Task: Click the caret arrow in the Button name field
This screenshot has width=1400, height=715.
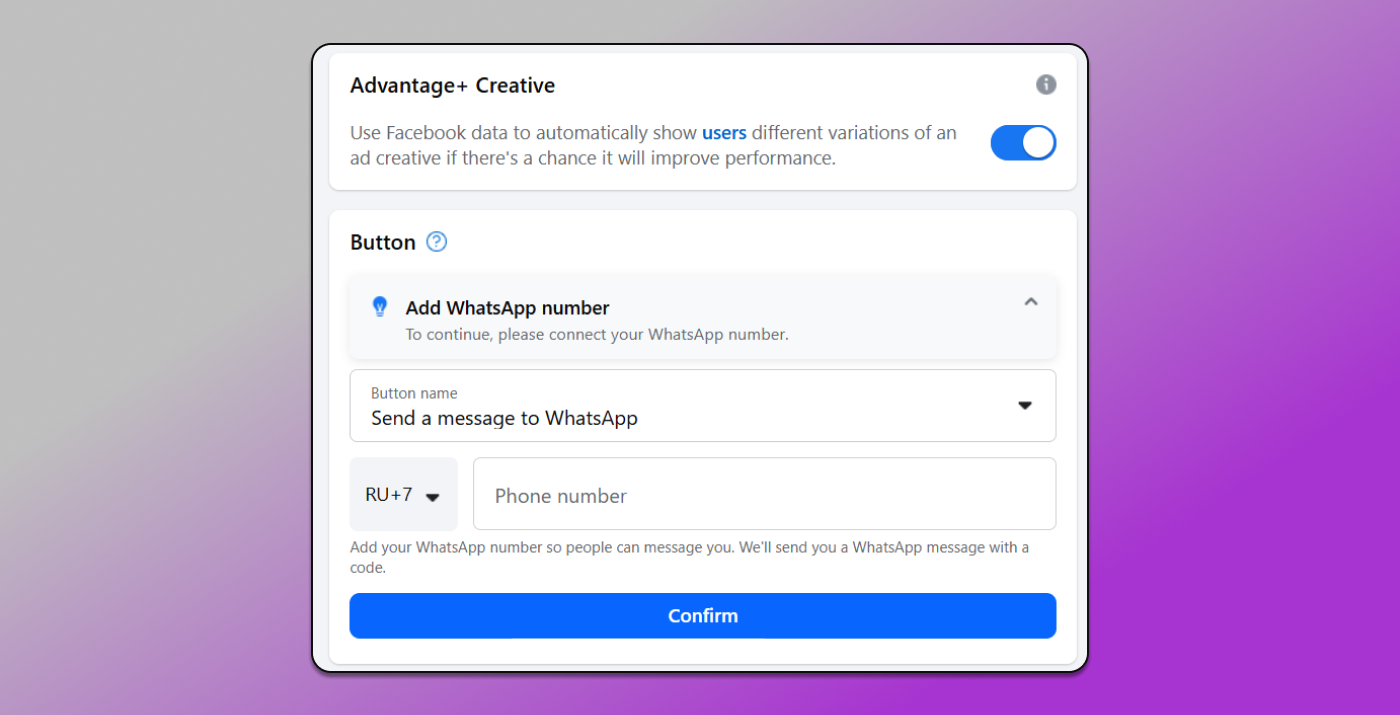Action: [x=1025, y=405]
